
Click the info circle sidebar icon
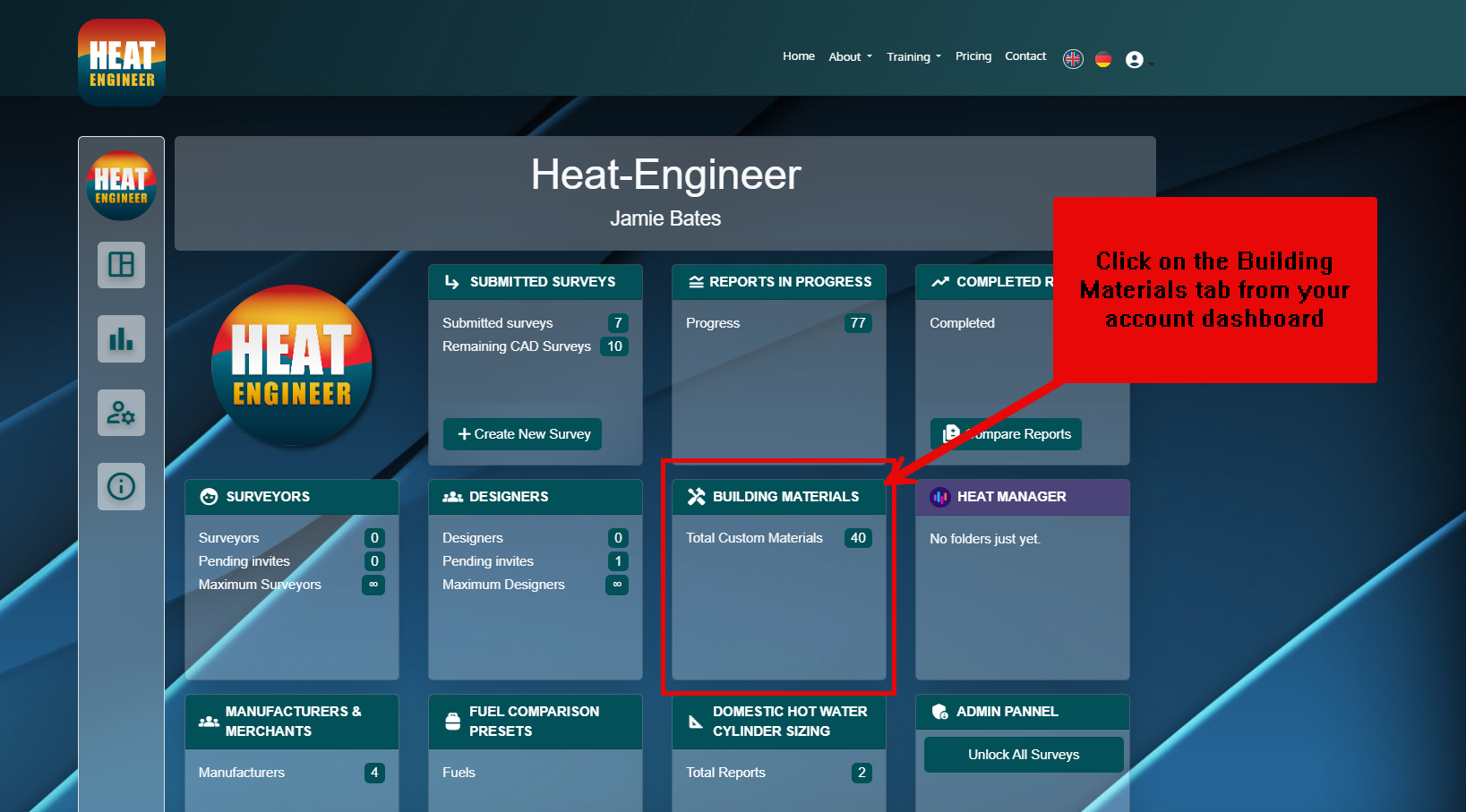click(121, 486)
